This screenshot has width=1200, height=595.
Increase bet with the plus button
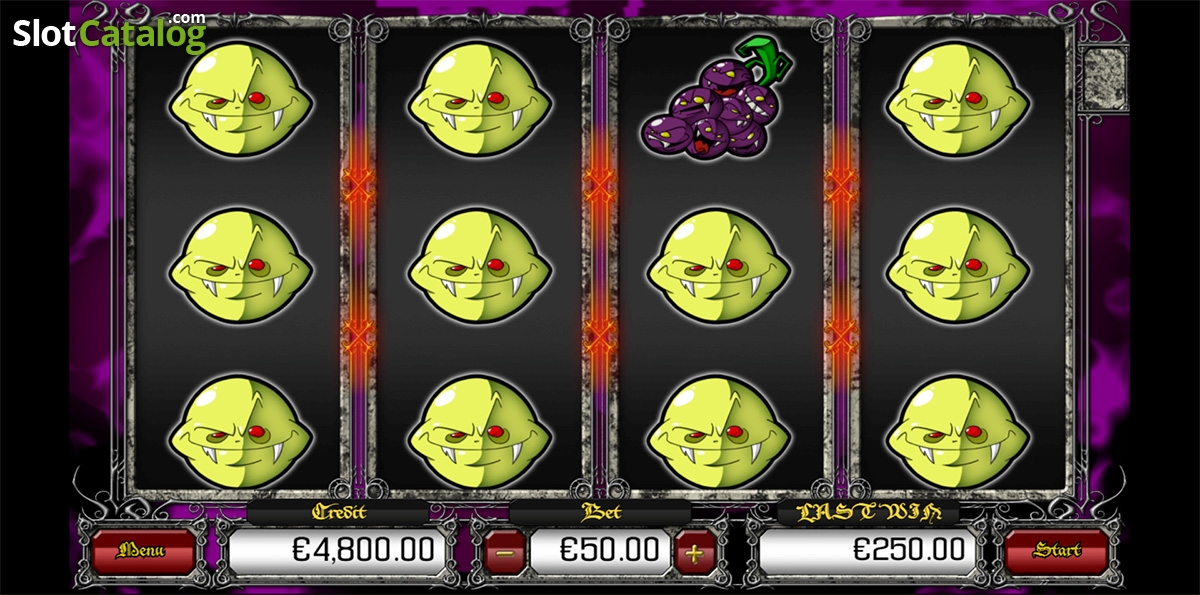693,551
